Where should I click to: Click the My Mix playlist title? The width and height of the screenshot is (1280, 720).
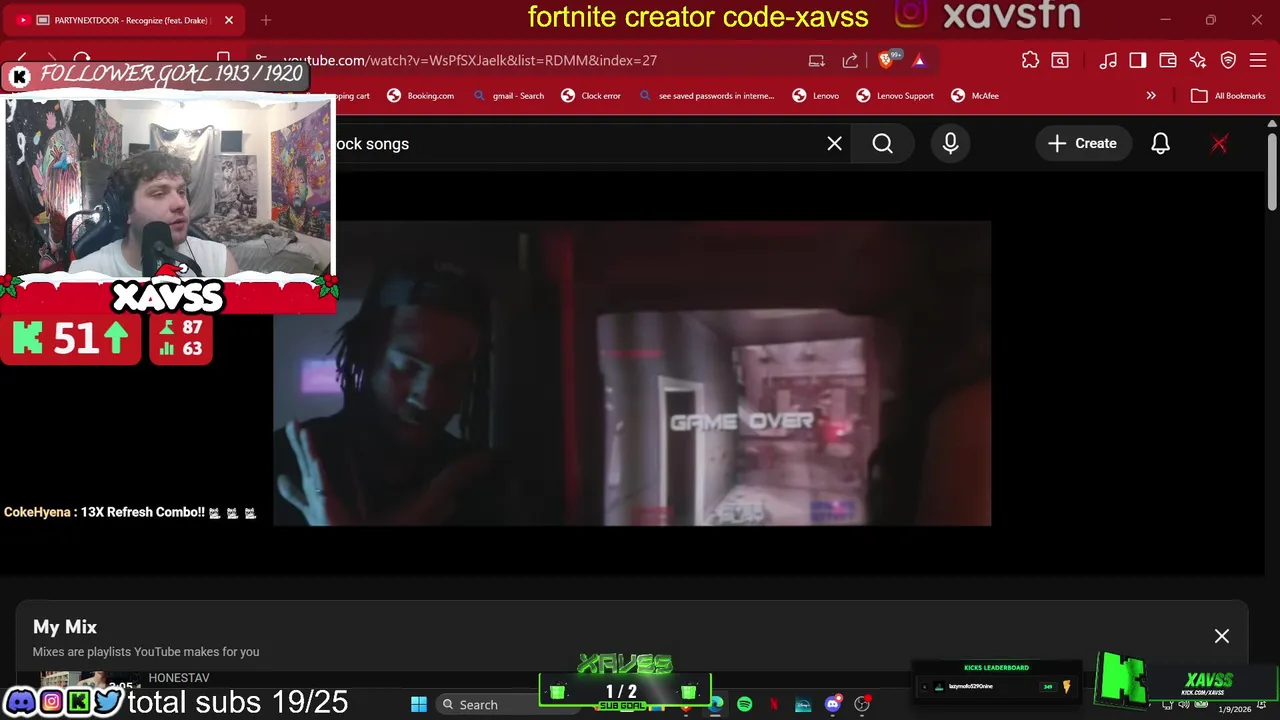(65, 627)
